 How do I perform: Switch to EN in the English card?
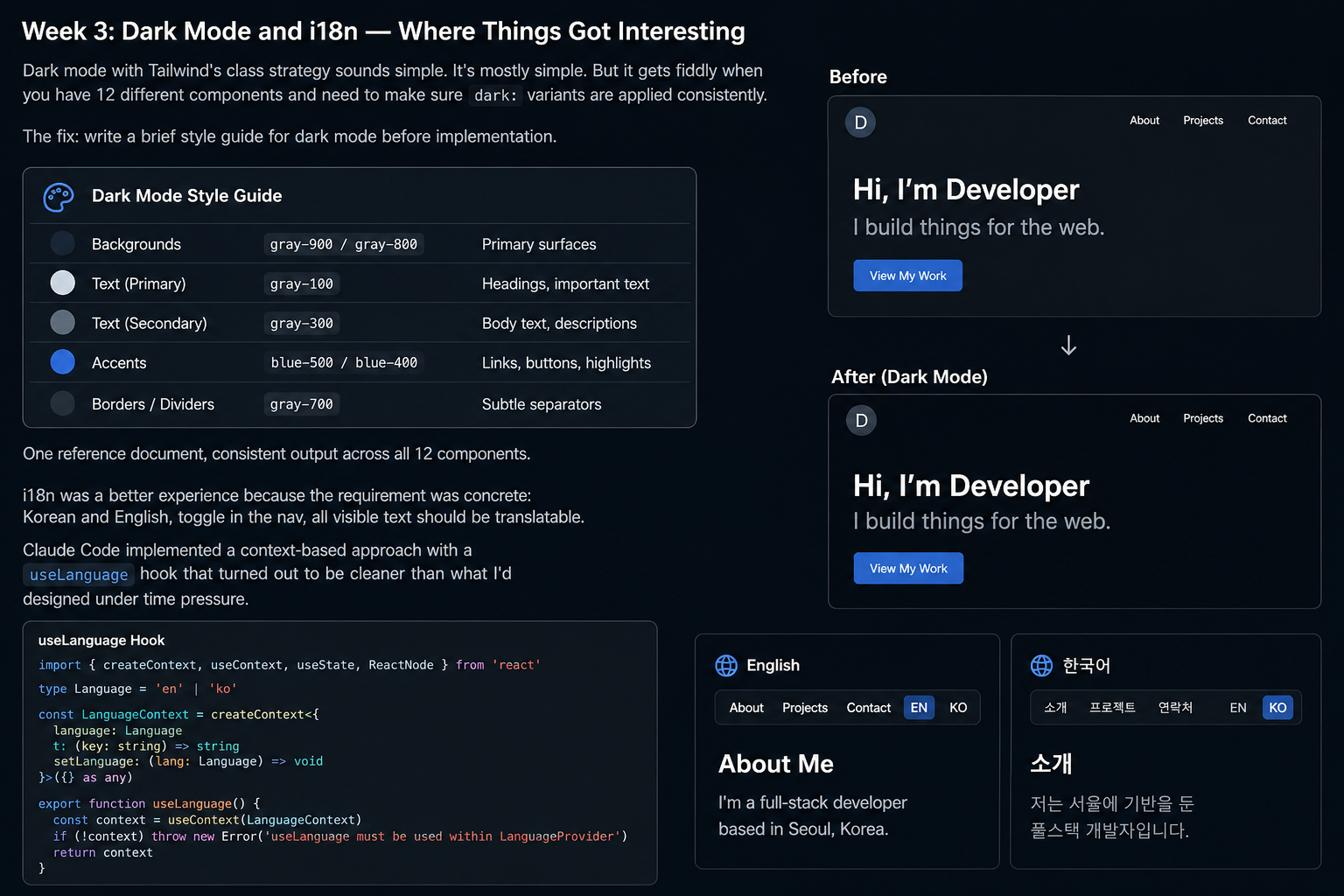[x=919, y=708]
